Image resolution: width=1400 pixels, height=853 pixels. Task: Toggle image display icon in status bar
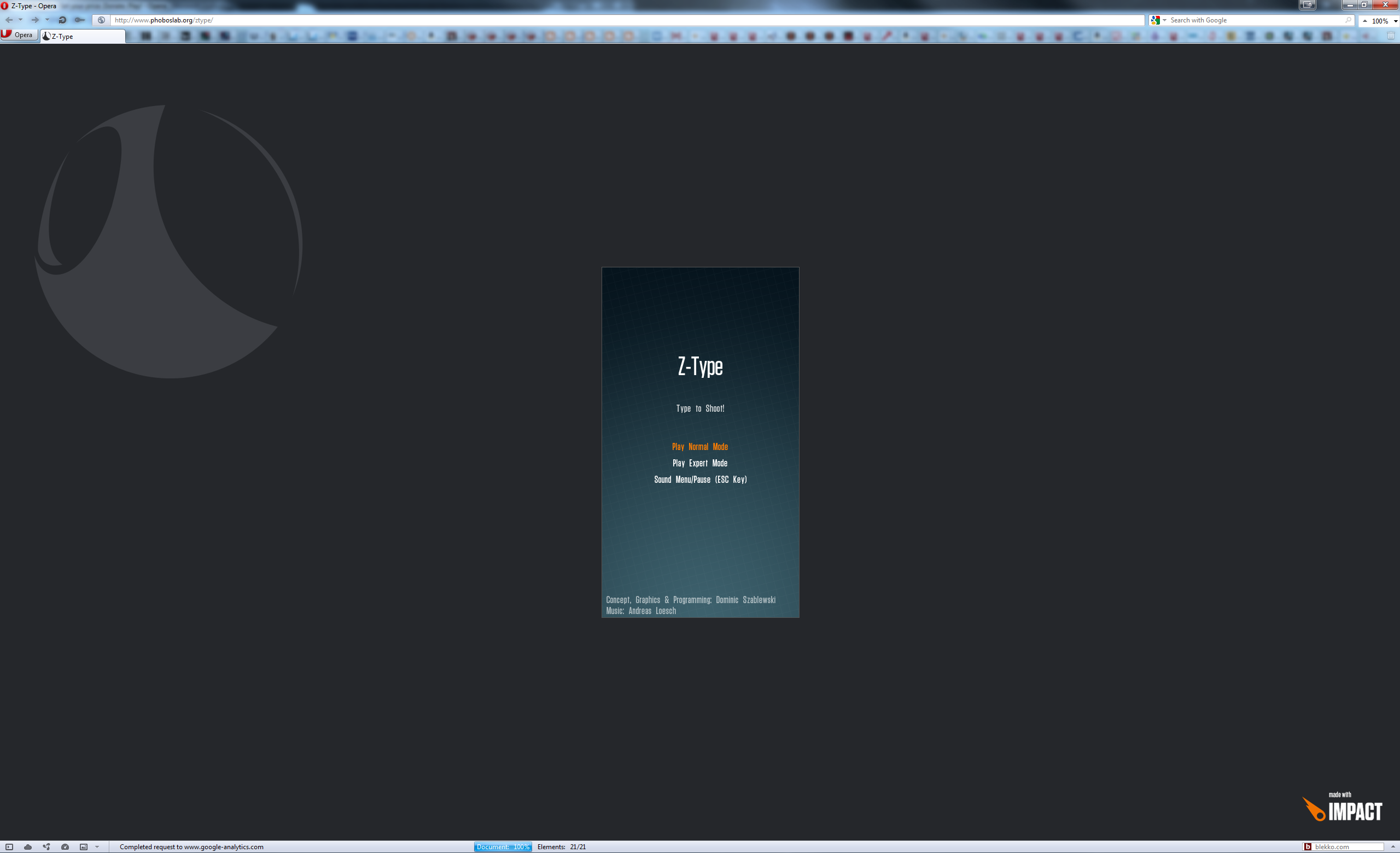(84, 847)
